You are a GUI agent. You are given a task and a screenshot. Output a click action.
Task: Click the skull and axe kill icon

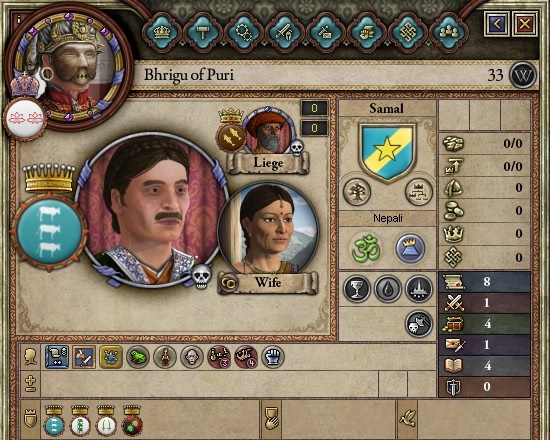coord(419,323)
